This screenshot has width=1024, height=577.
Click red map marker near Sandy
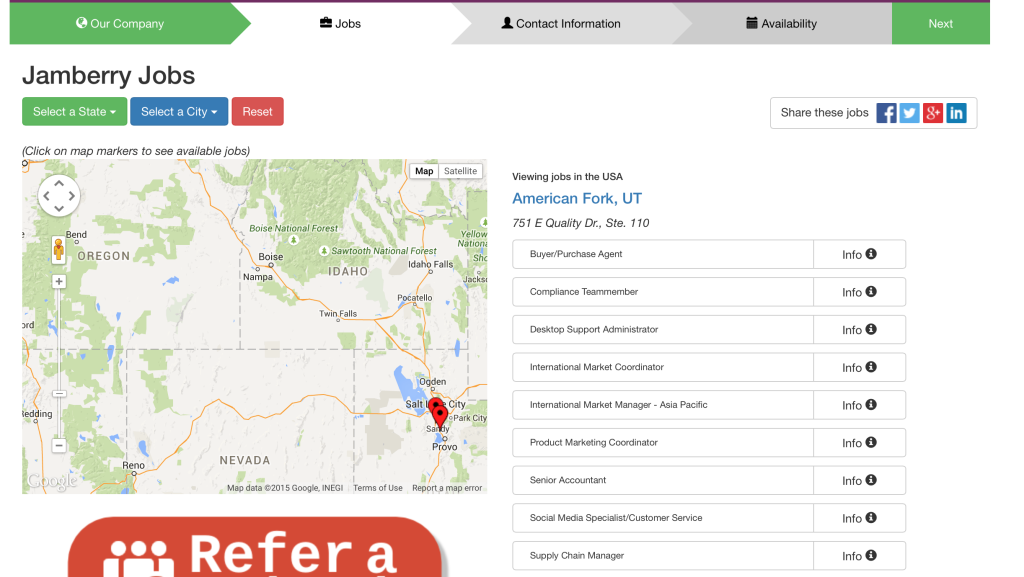point(441,417)
